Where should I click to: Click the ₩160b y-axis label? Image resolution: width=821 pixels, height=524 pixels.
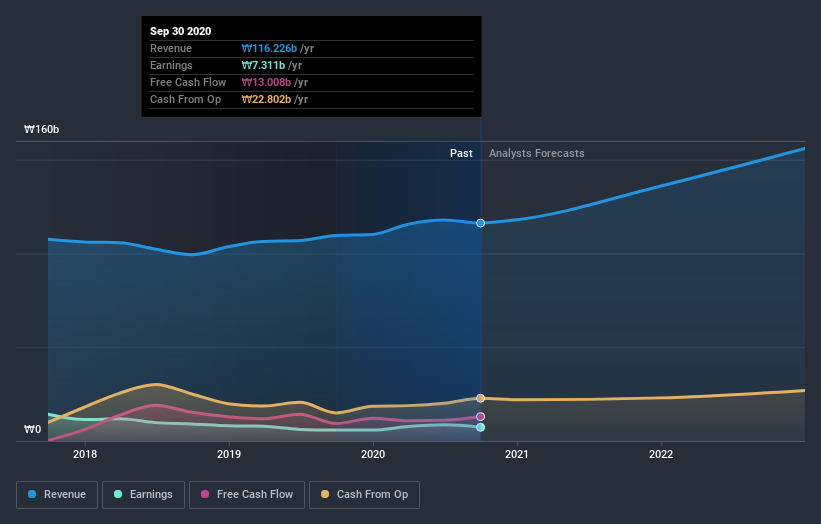coord(41,129)
